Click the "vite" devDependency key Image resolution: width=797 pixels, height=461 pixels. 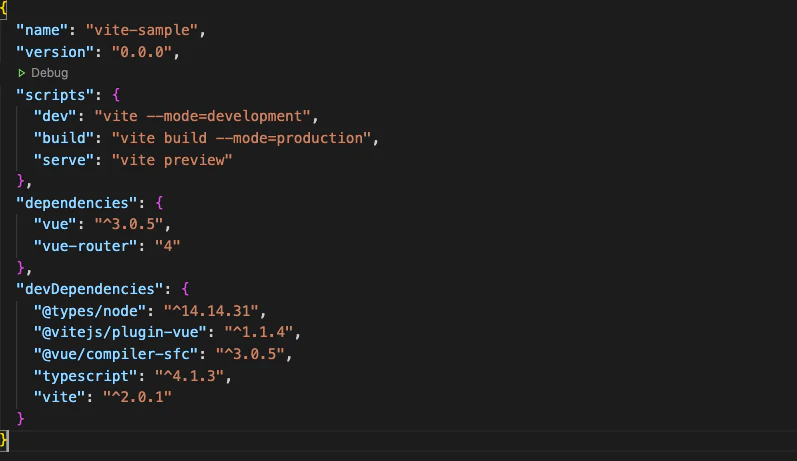click(x=59, y=396)
